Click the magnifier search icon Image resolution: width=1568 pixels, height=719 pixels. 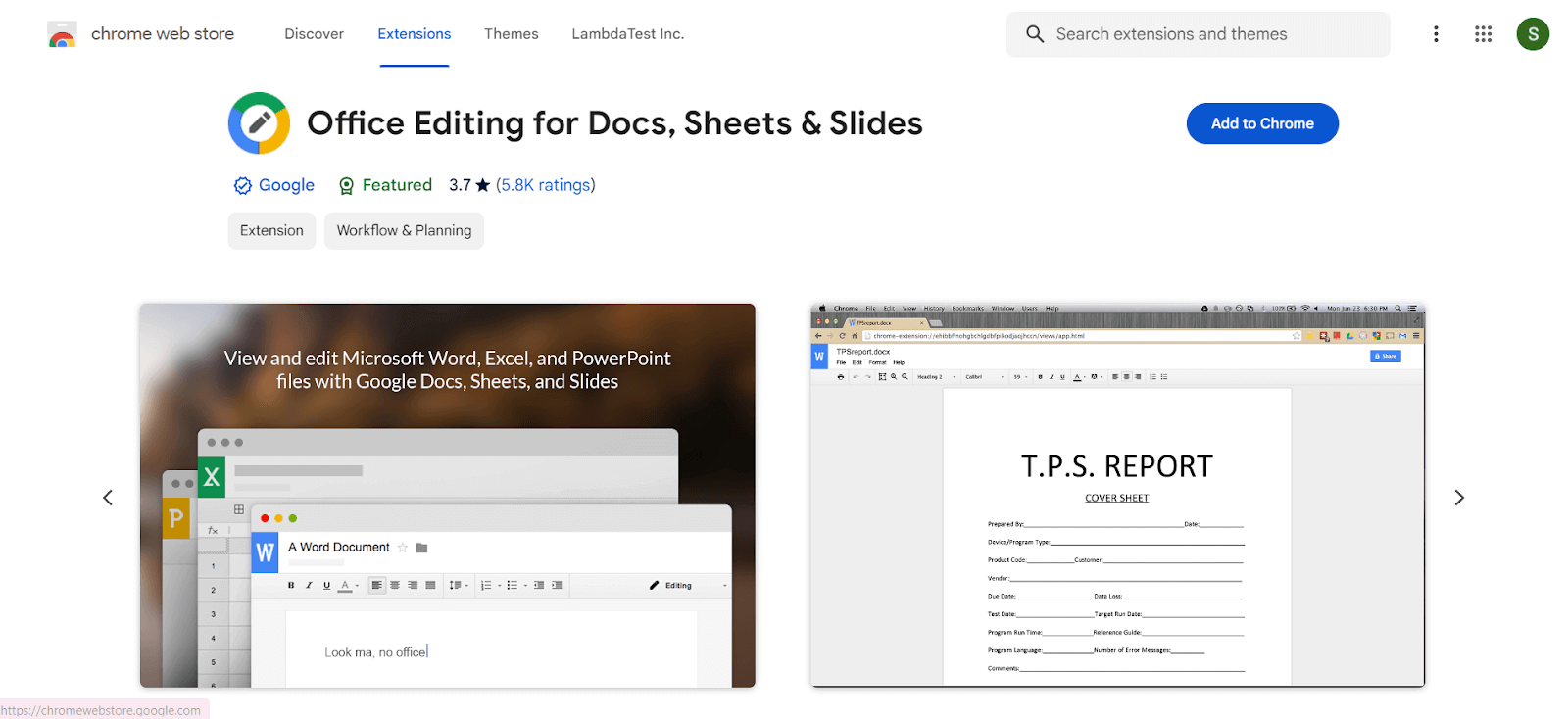point(1035,34)
